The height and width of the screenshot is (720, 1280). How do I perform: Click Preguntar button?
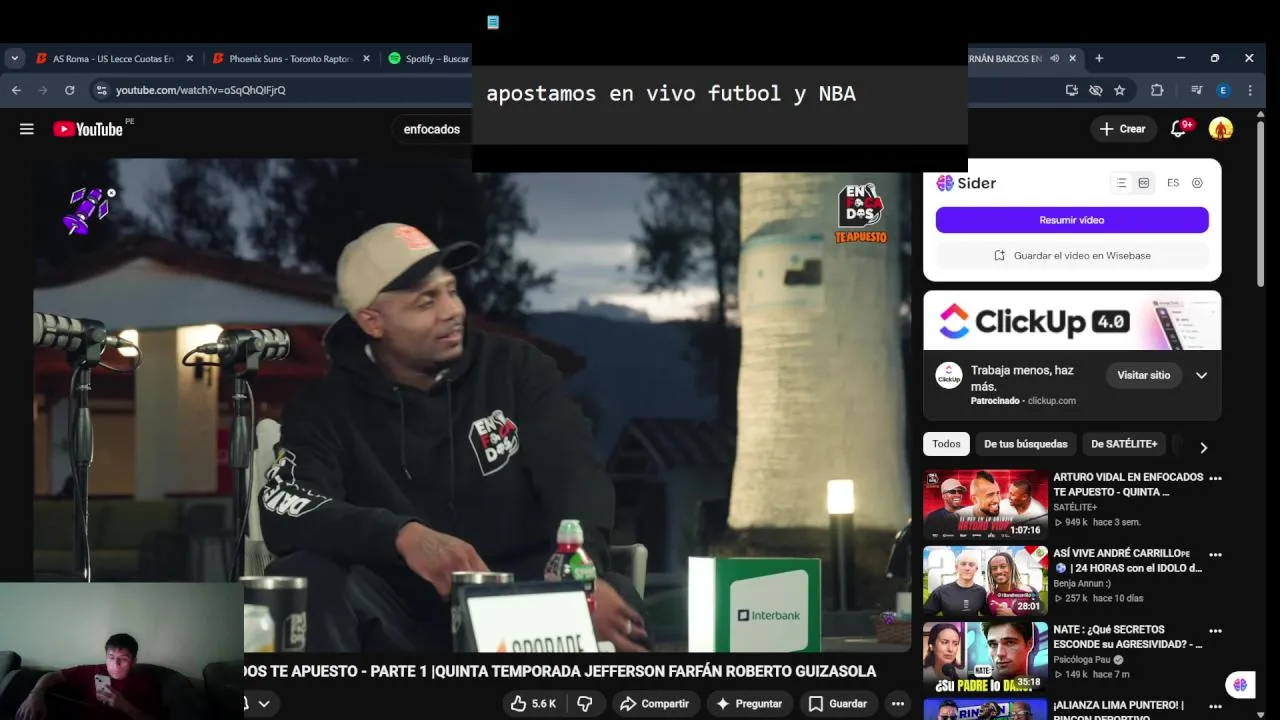tap(748, 704)
